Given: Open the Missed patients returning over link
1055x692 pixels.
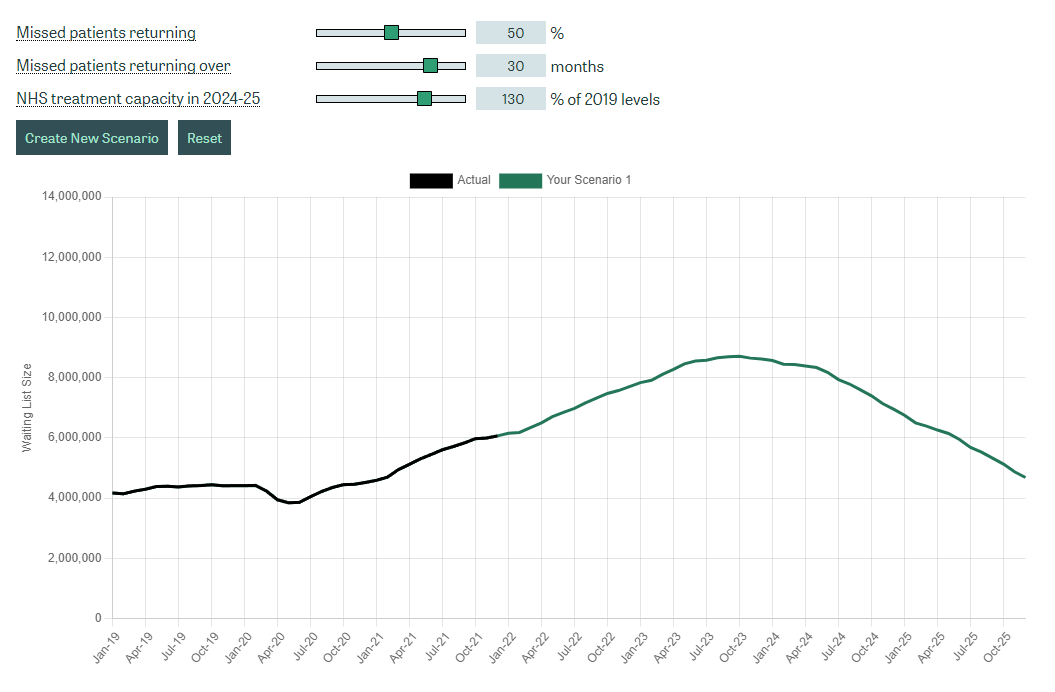Looking at the screenshot, I should (123, 66).
